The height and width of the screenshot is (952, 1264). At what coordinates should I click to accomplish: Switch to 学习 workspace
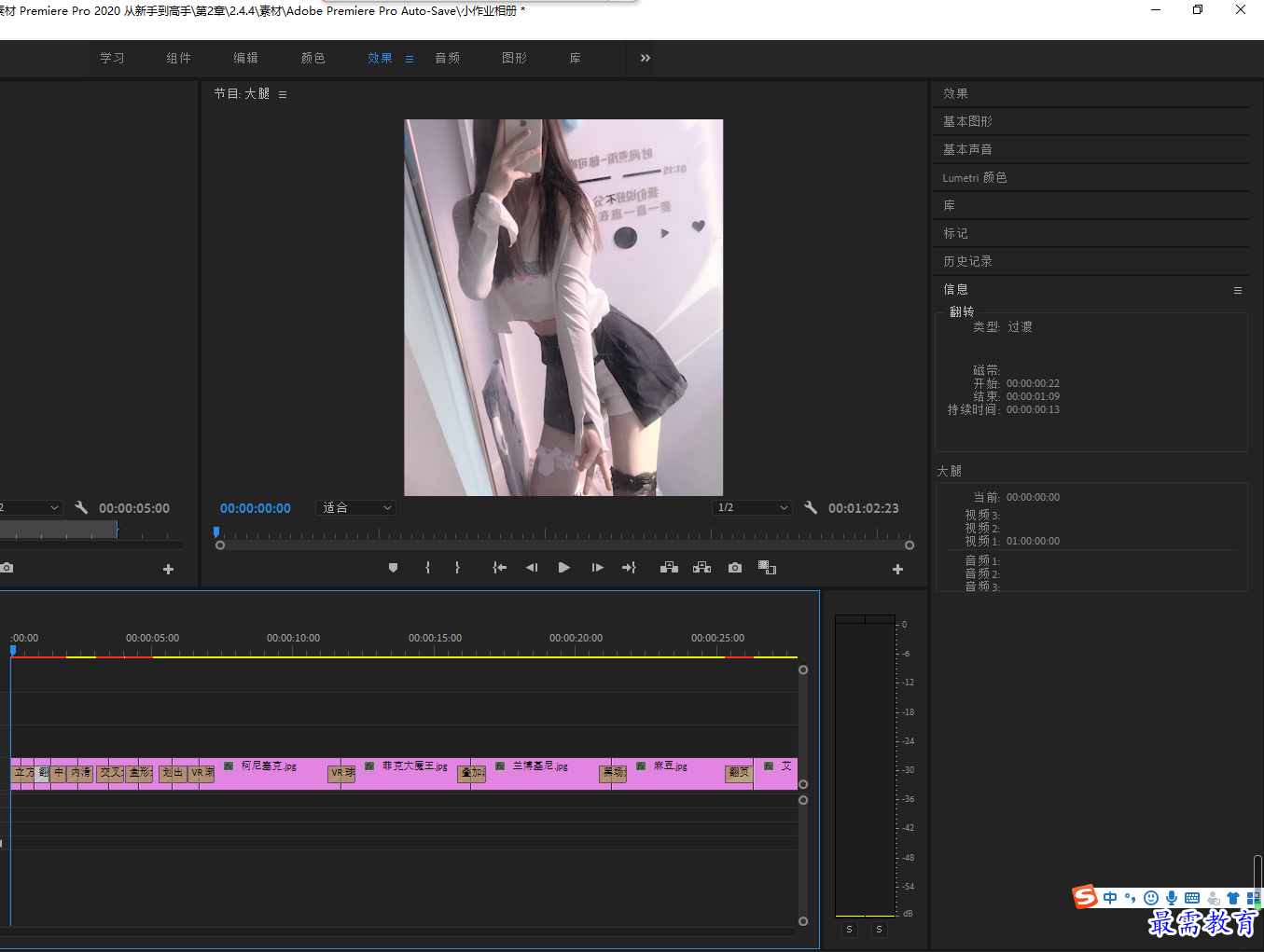click(112, 58)
